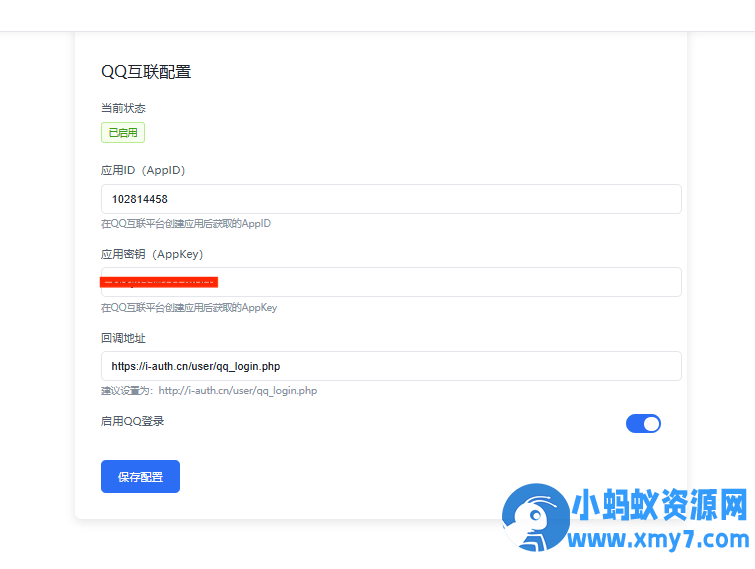The image size is (755, 569).
Task: Click the 102814458 AppID value text
Action: (x=140, y=199)
